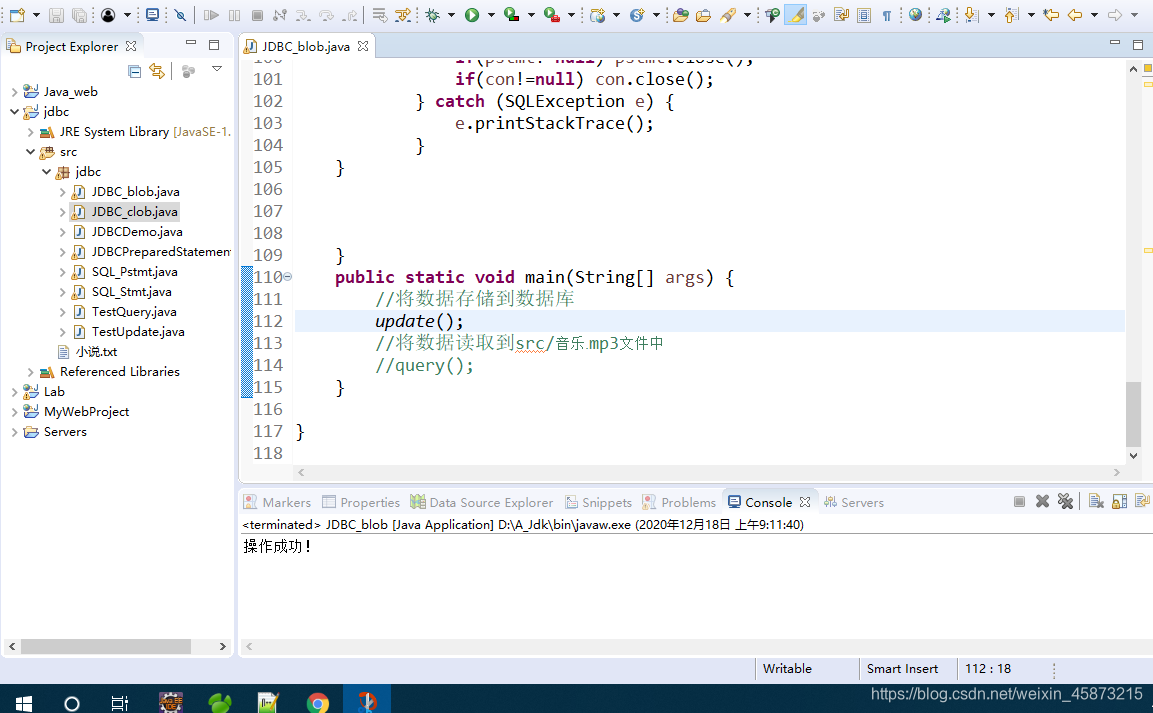Toggle Word Wrap icon in toolbar
Image resolution: width=1153 pixels, height=713 pixels.
841,15
